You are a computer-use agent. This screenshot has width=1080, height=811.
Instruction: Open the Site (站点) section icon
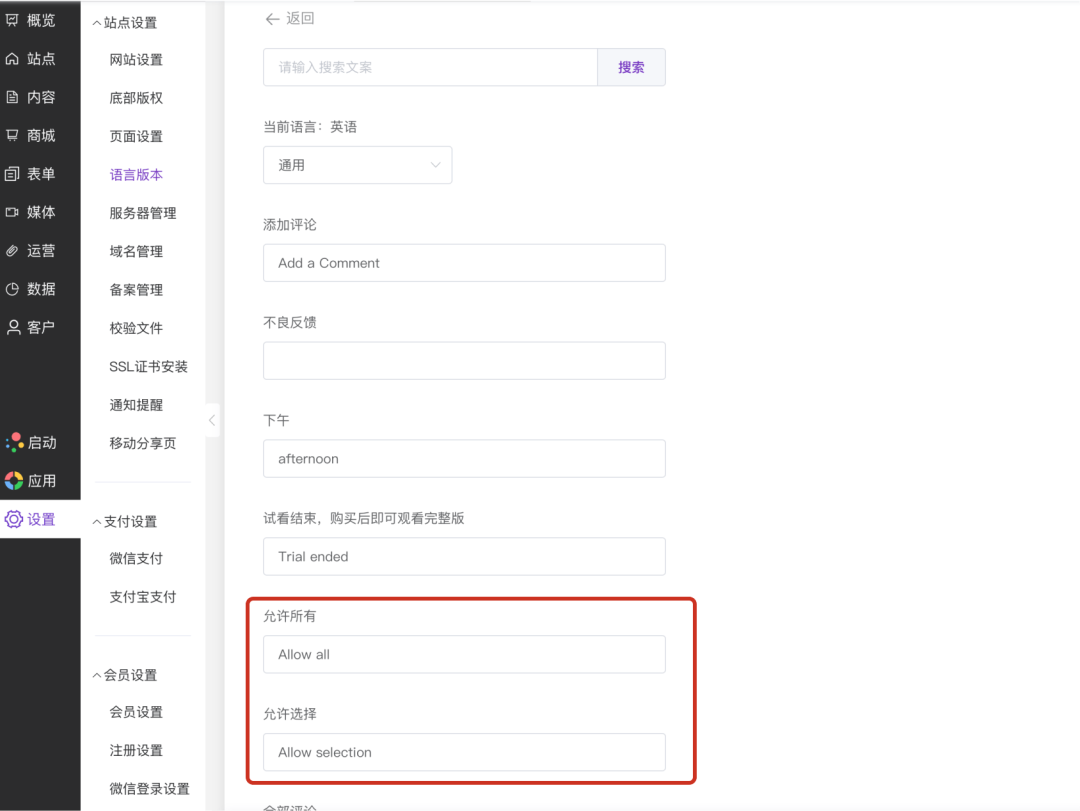tap(13, 59)
